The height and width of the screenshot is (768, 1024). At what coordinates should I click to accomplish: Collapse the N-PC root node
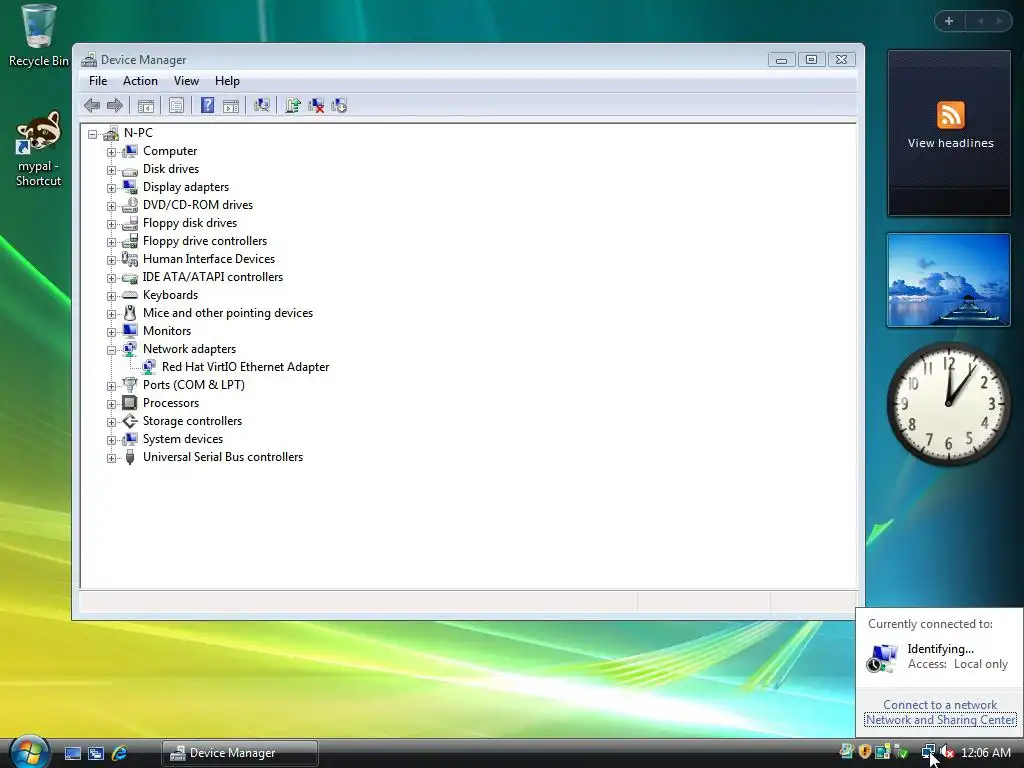click(93, 134)
